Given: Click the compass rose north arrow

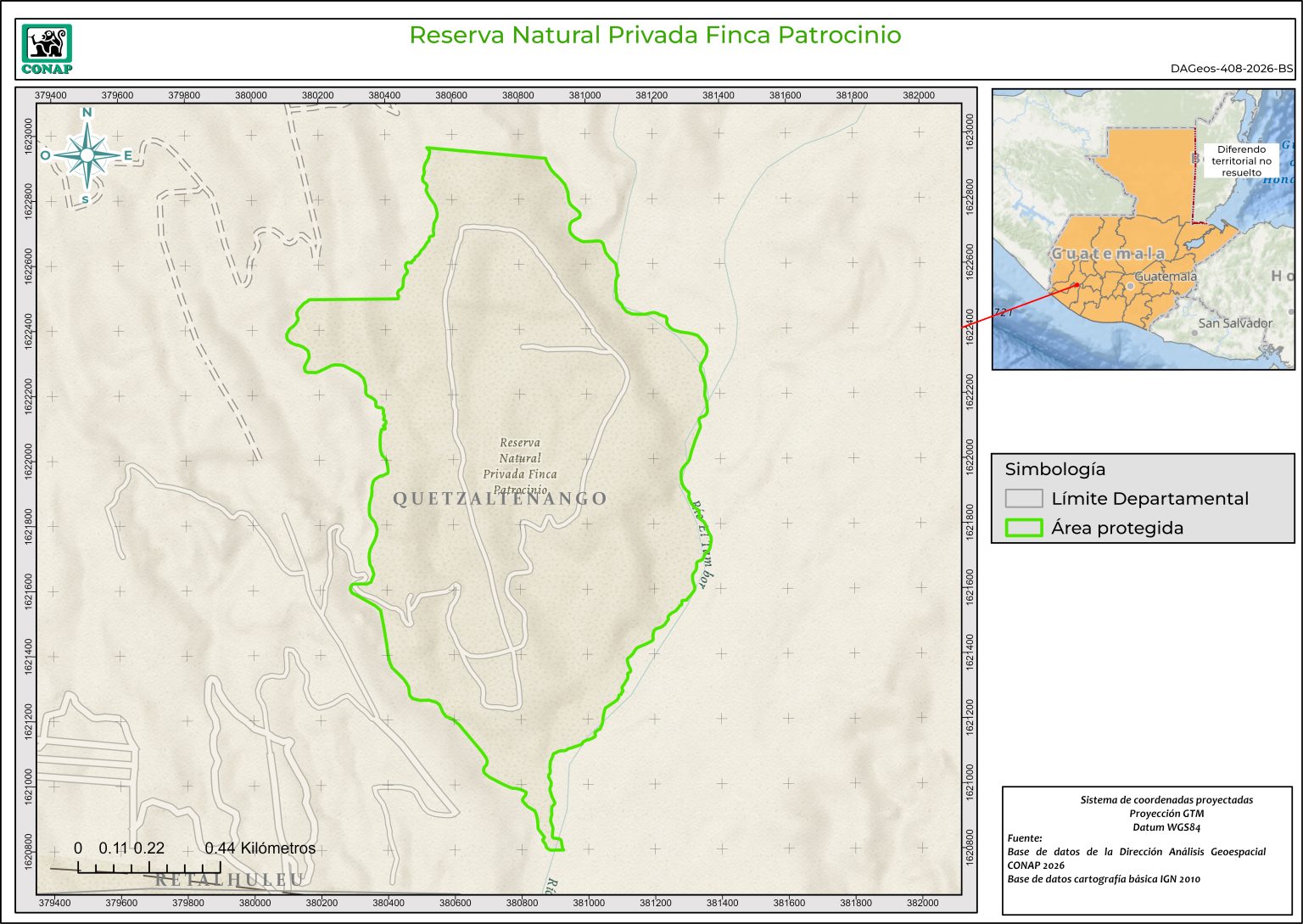Looking at the screenshot, I should point(87,154).
